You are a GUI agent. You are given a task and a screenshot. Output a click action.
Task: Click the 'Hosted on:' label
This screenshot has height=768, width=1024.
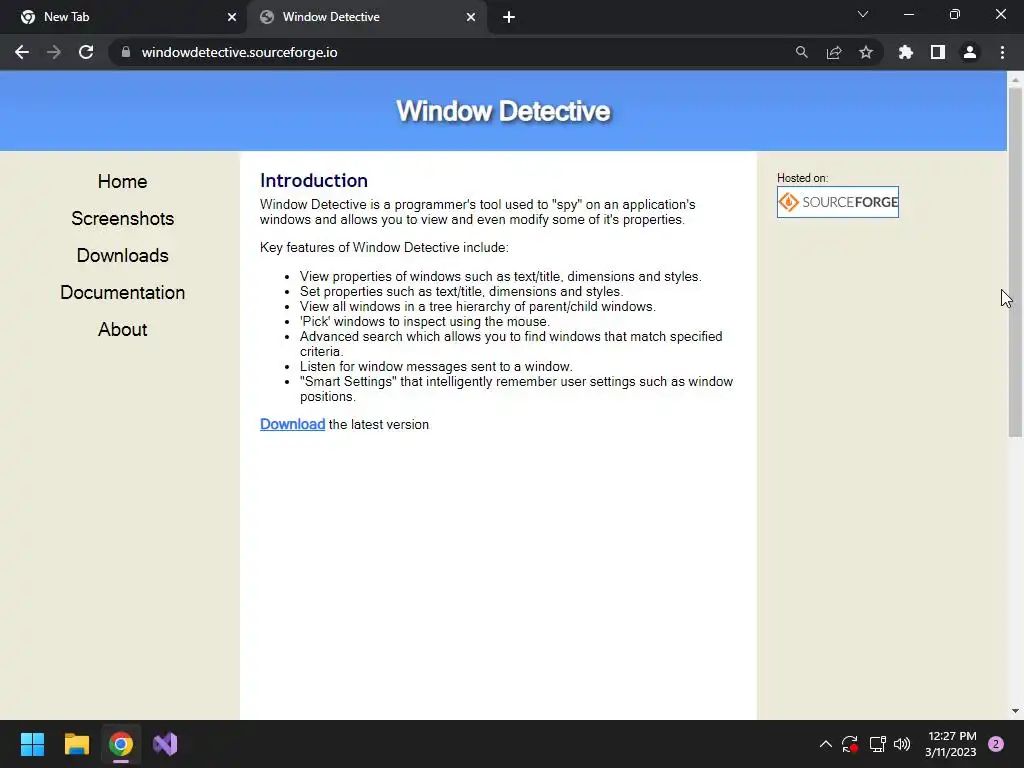coord(802,178)
